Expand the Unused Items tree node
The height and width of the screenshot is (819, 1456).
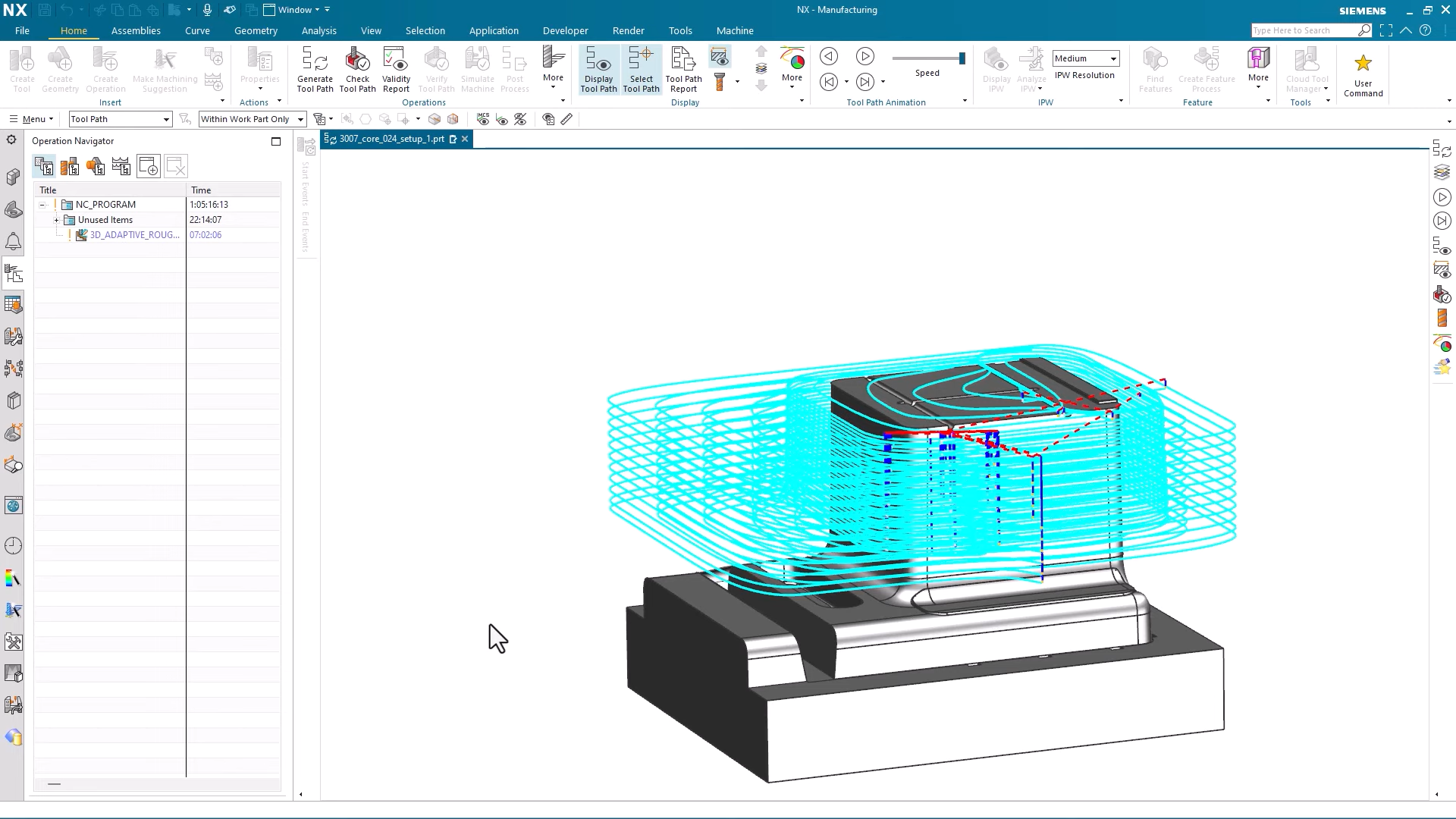(x=56, y=220)
